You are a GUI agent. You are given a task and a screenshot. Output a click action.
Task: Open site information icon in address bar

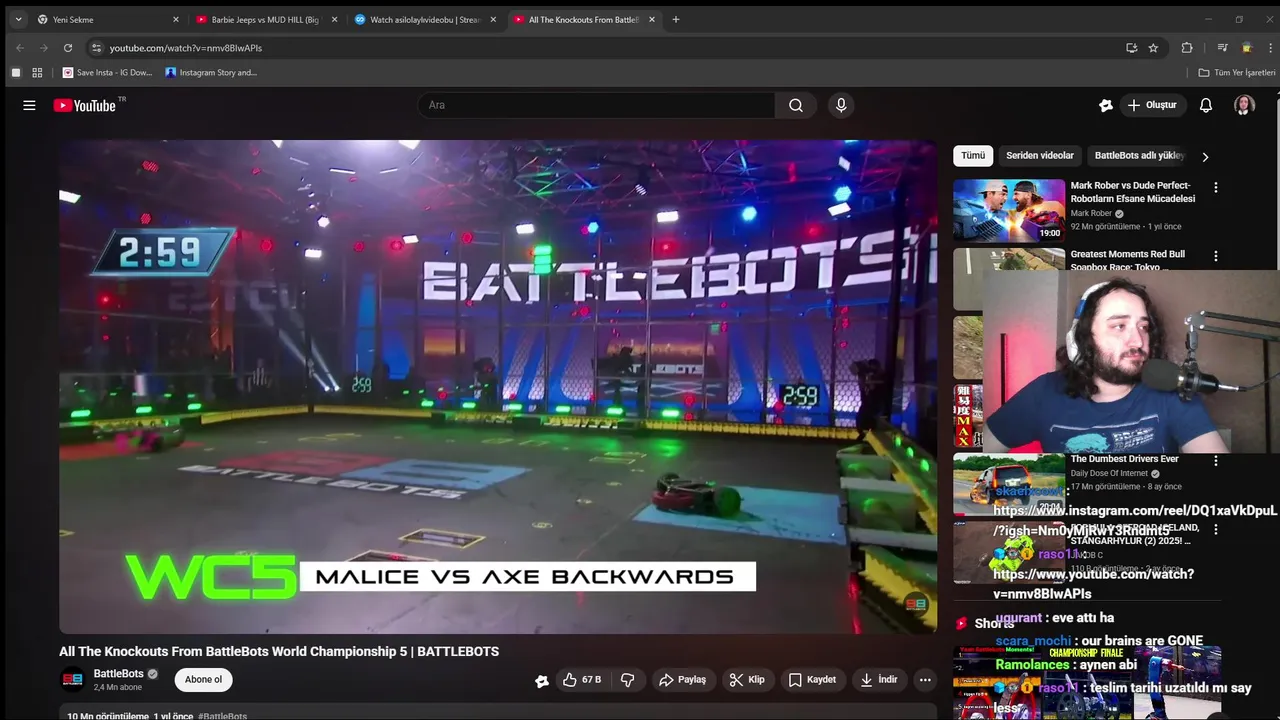point(96,47)
